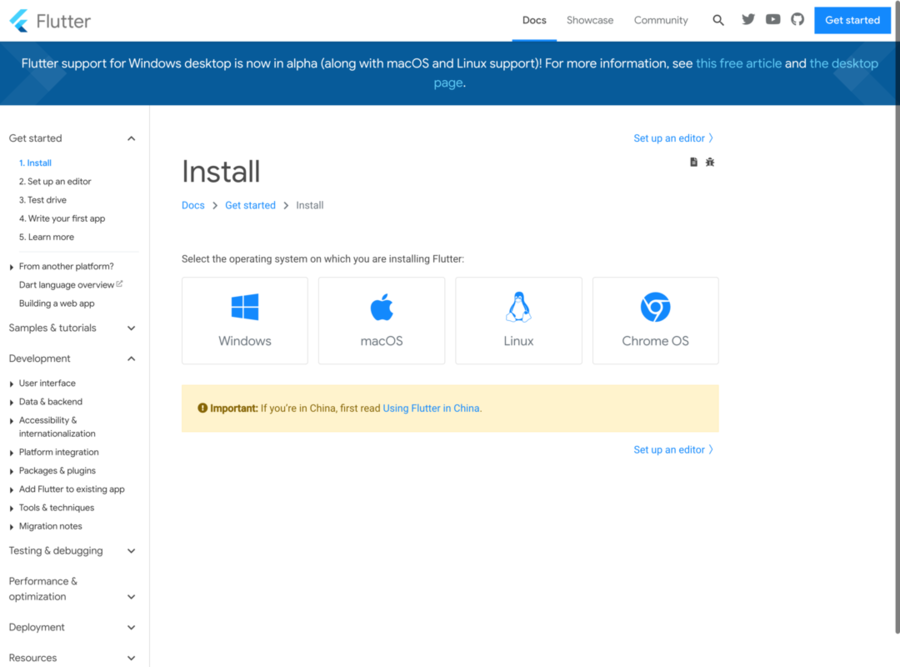Choose the Linux penguin card
The width and height of the screenshot is (900, 667).
[518, 320]
